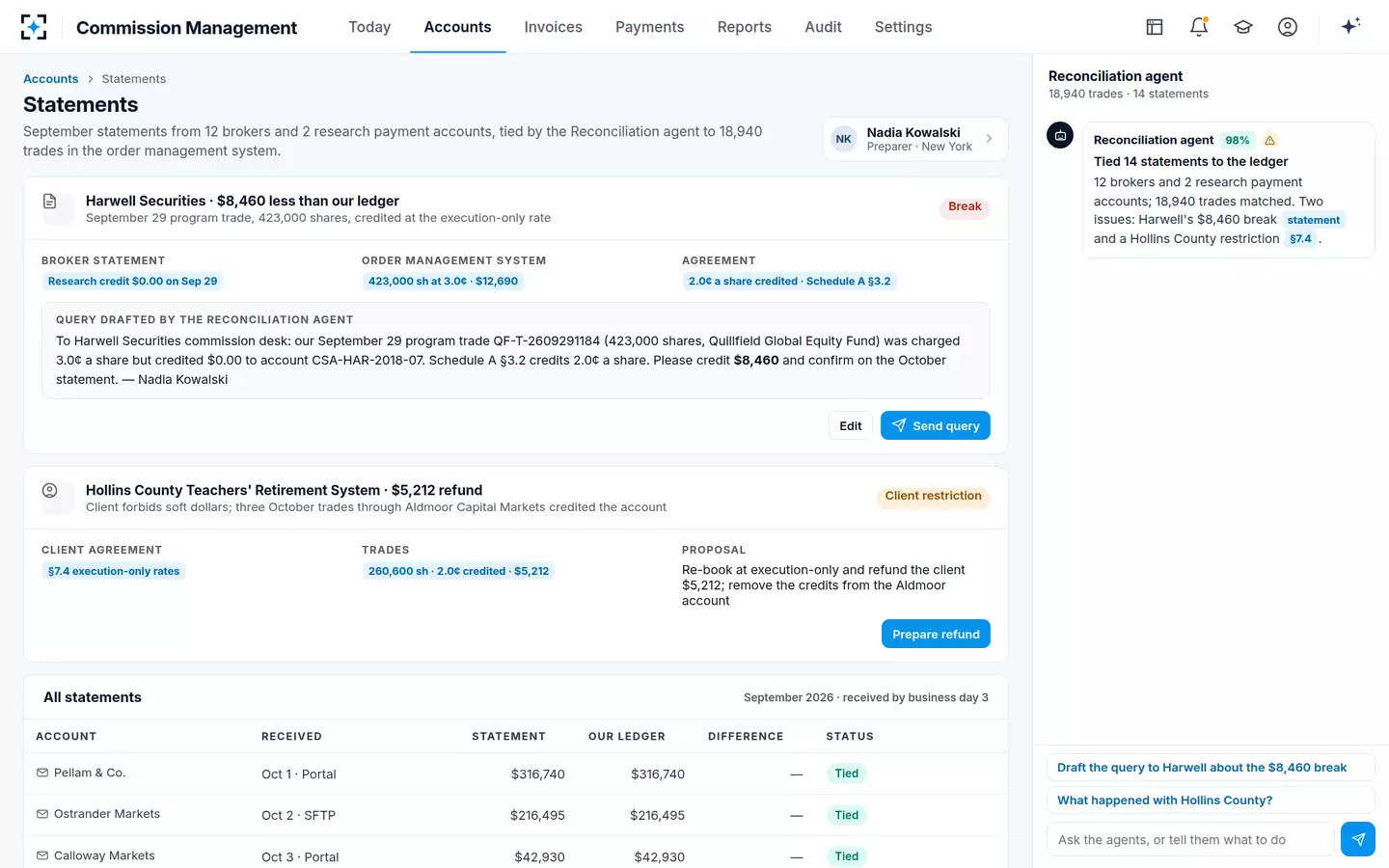Click the envelope icon beside Pellam & Co.

click(42, 773)
